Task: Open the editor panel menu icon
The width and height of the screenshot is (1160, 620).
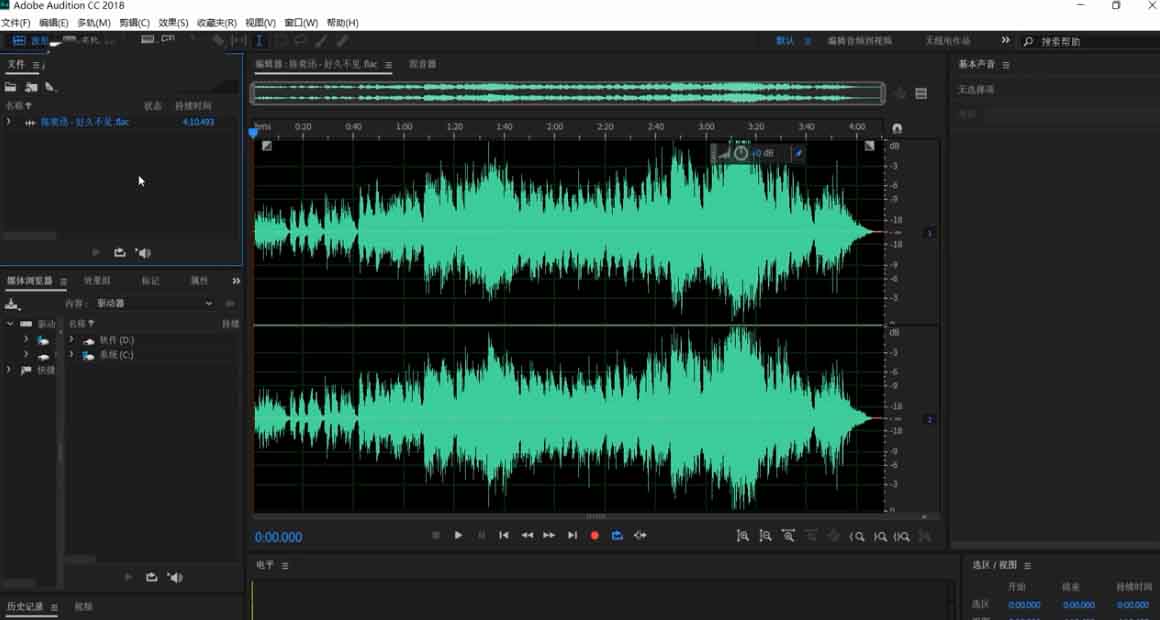Action: (388, 65)
